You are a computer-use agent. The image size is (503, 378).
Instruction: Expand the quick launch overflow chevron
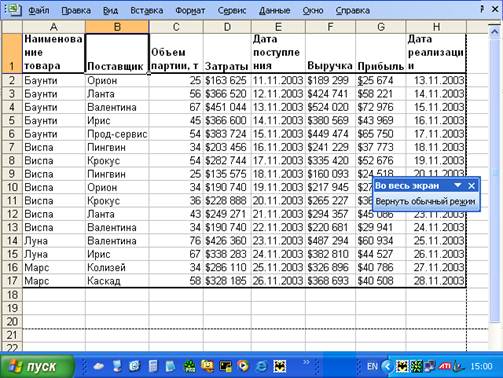coord(306,362)
